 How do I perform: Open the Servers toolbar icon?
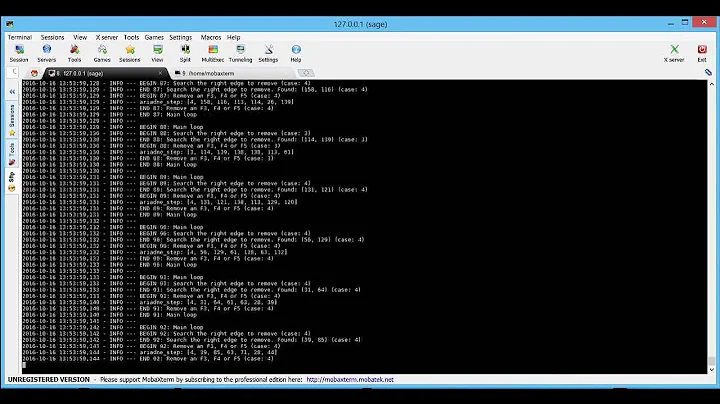tap(46, 53)
